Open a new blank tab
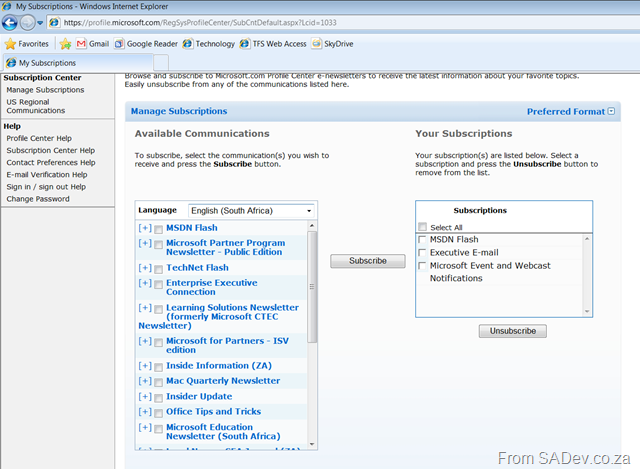Image resolution: width=640 pixels, height=469 pixels. click(161, 63)
